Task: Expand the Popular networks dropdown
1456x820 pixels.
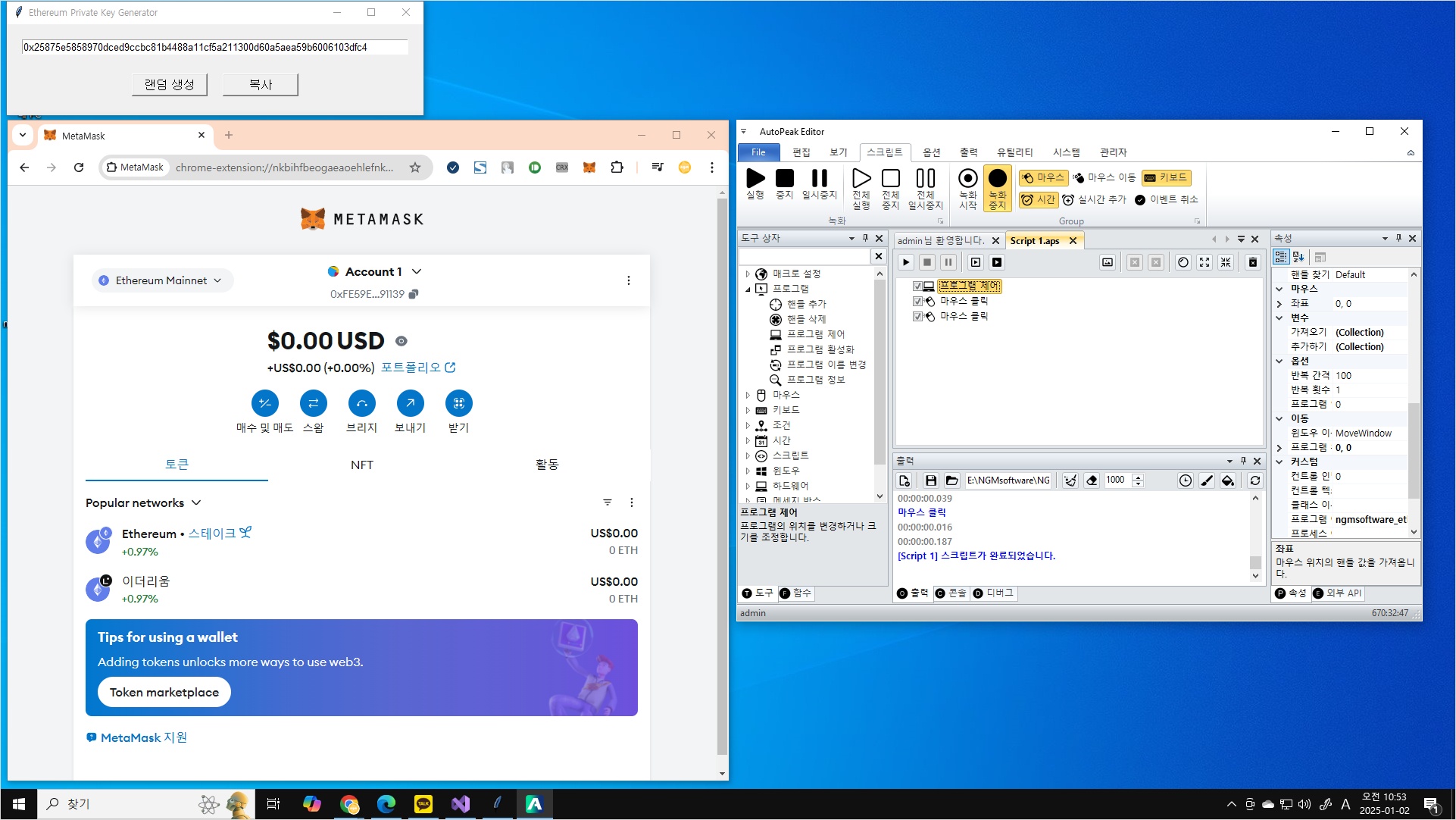Action: 143,502
